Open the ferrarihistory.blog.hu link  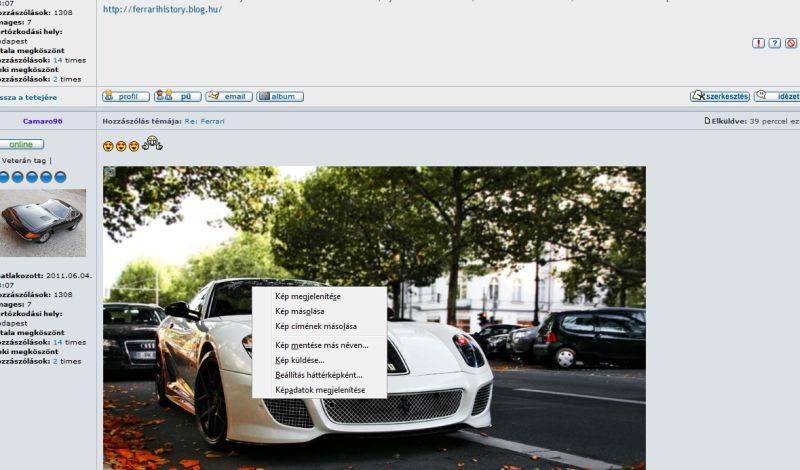click(162, 10)
